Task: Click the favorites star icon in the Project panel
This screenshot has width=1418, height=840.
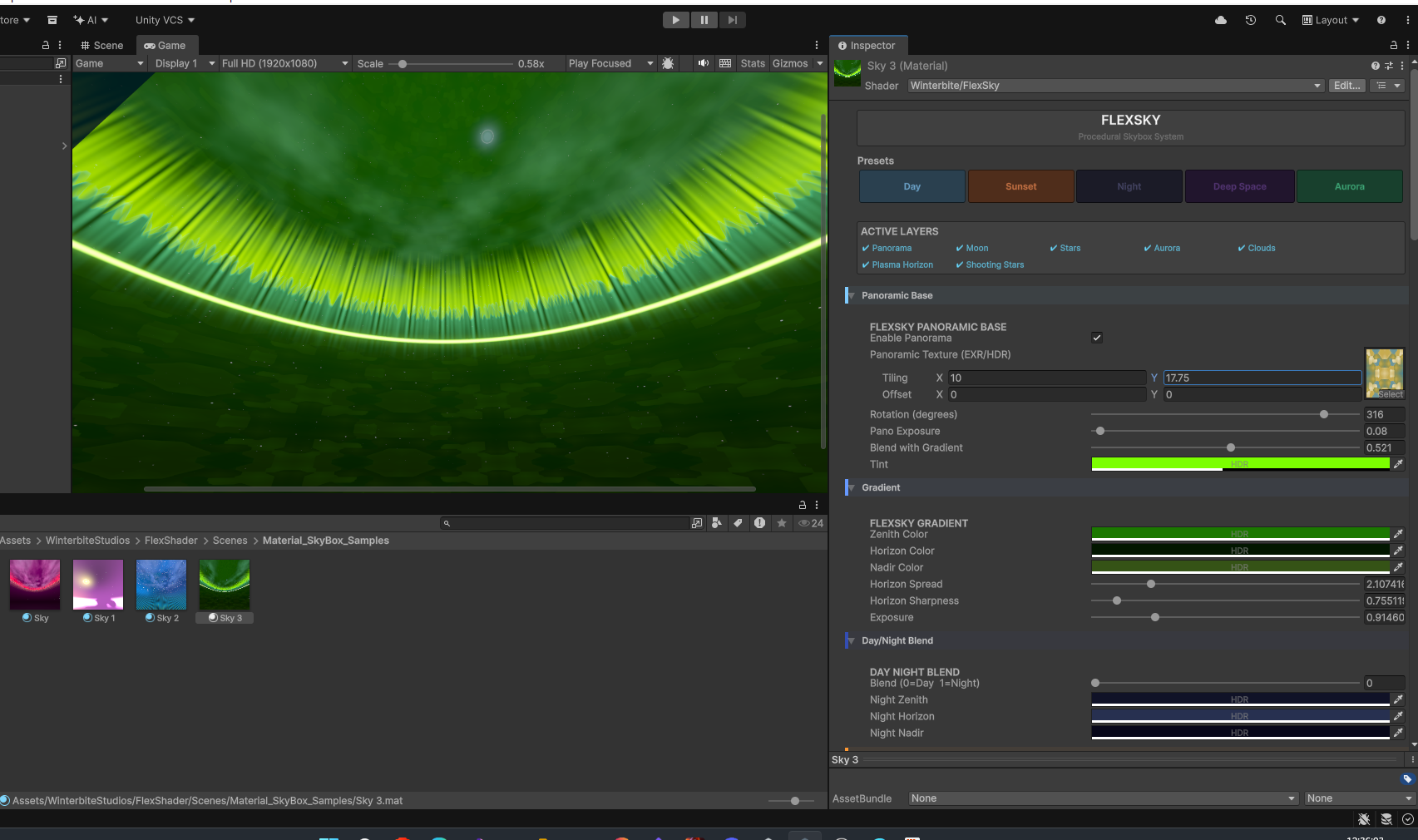Action: coord(781,523)
